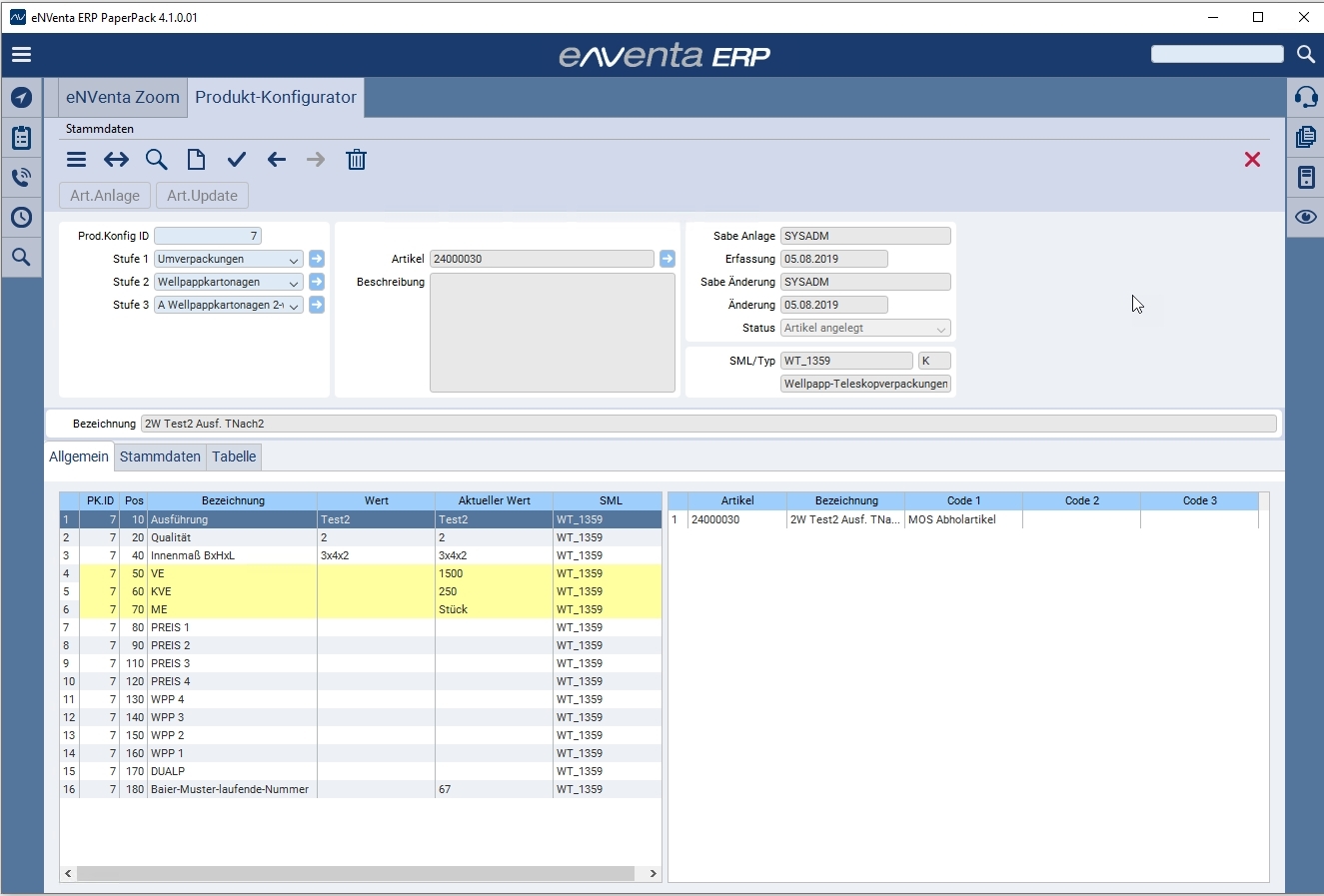This screenshot has width=1324, height=896.
Task: Expand the Stufe 3 dropdown
Action: click(294, 306)
